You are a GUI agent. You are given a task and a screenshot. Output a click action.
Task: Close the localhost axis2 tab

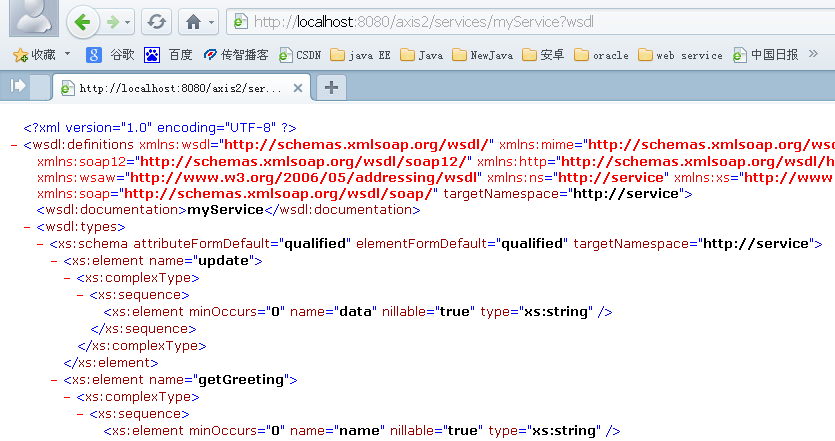298,88
